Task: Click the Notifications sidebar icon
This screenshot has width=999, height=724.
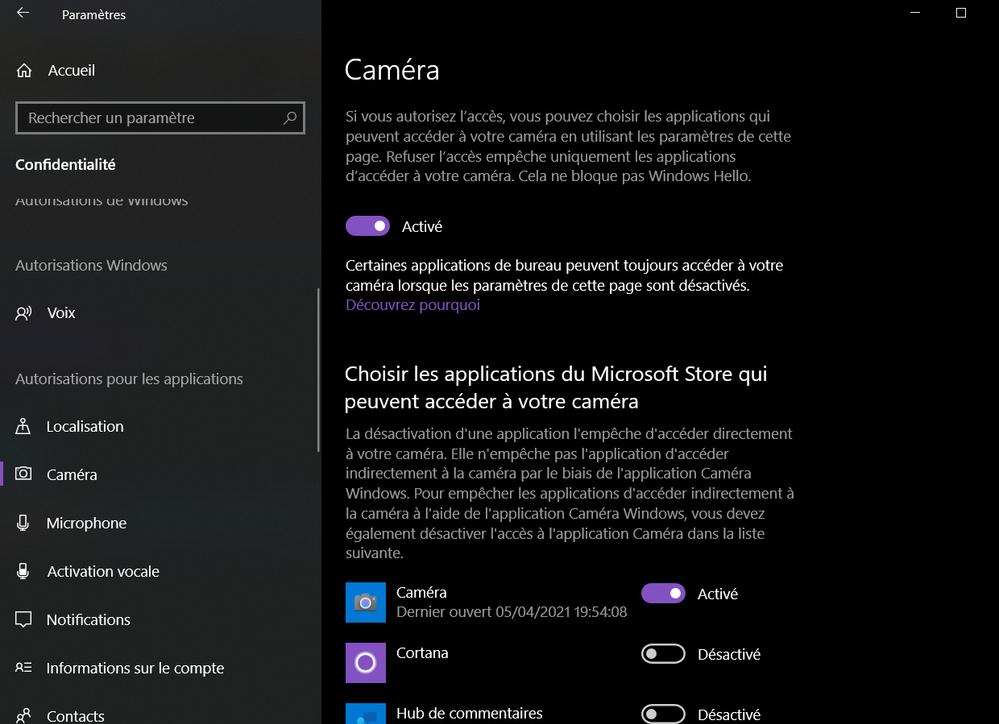Action: click(x=24, y=620)
